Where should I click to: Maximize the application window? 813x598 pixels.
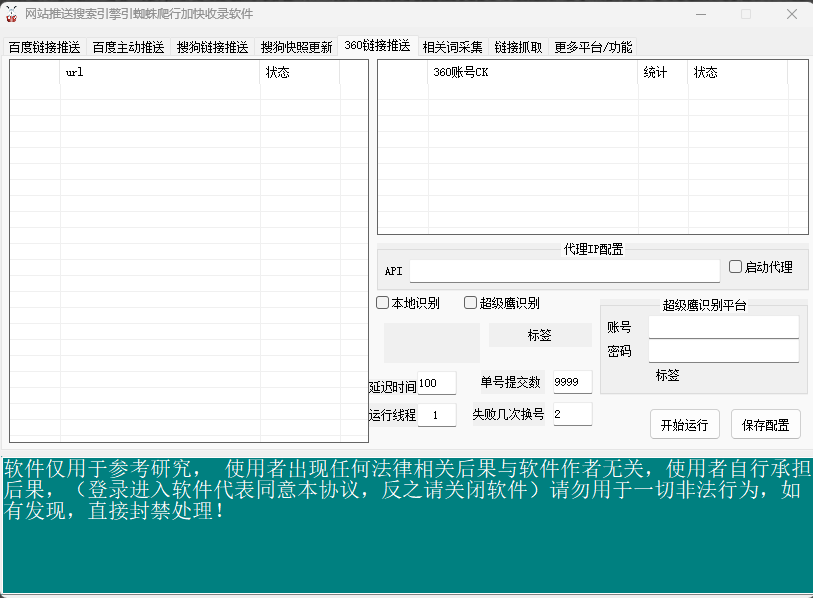(x=745, y=14)
